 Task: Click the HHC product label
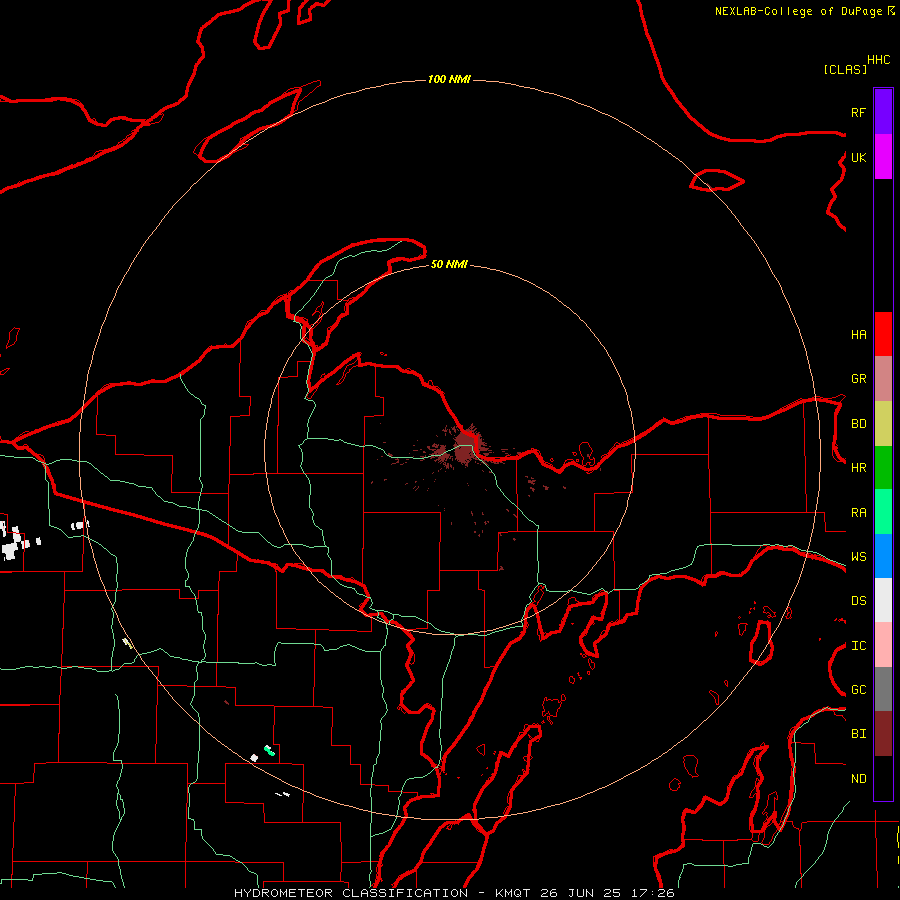[x=879, y=60]
